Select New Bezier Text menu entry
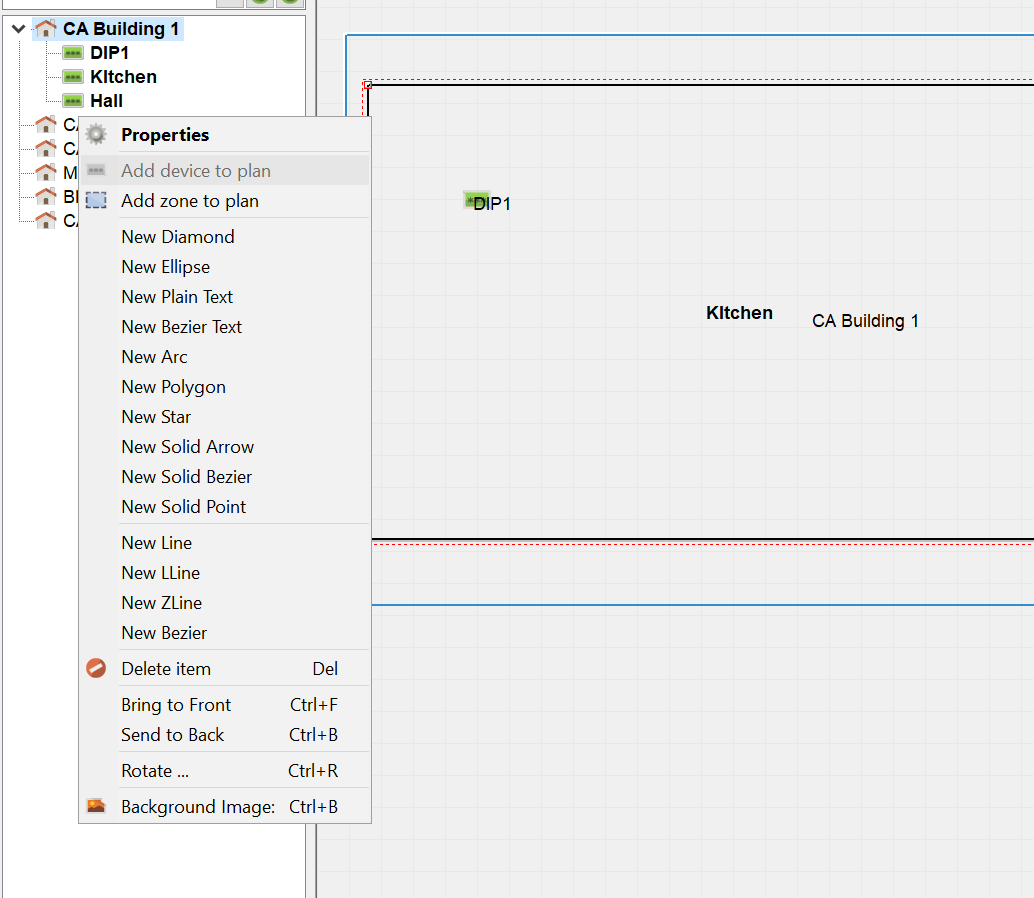The image size is (1034, 898). tap(181, 327)
